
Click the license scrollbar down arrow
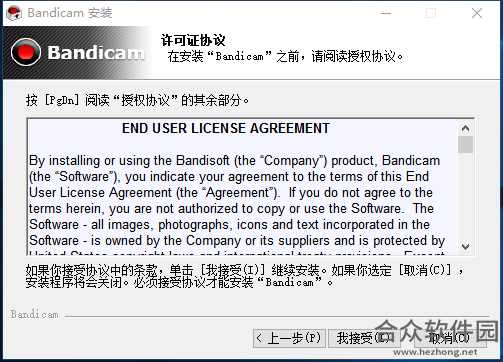tap(465, 247)
